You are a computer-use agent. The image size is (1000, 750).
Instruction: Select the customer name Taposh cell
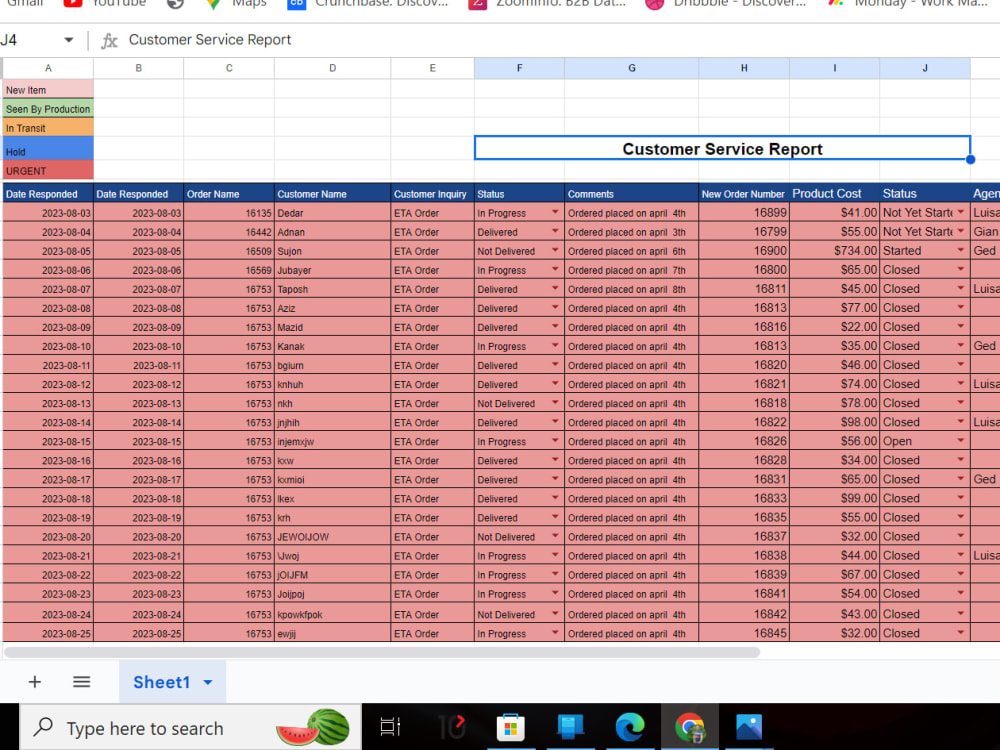(x=332, y=289)
